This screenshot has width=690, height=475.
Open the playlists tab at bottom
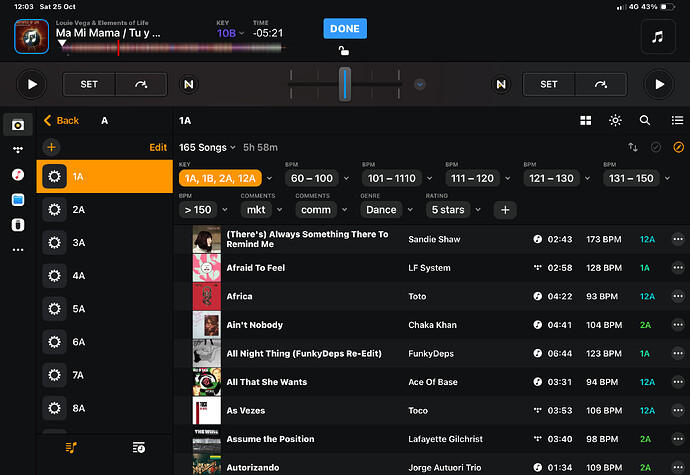point(71,448)
